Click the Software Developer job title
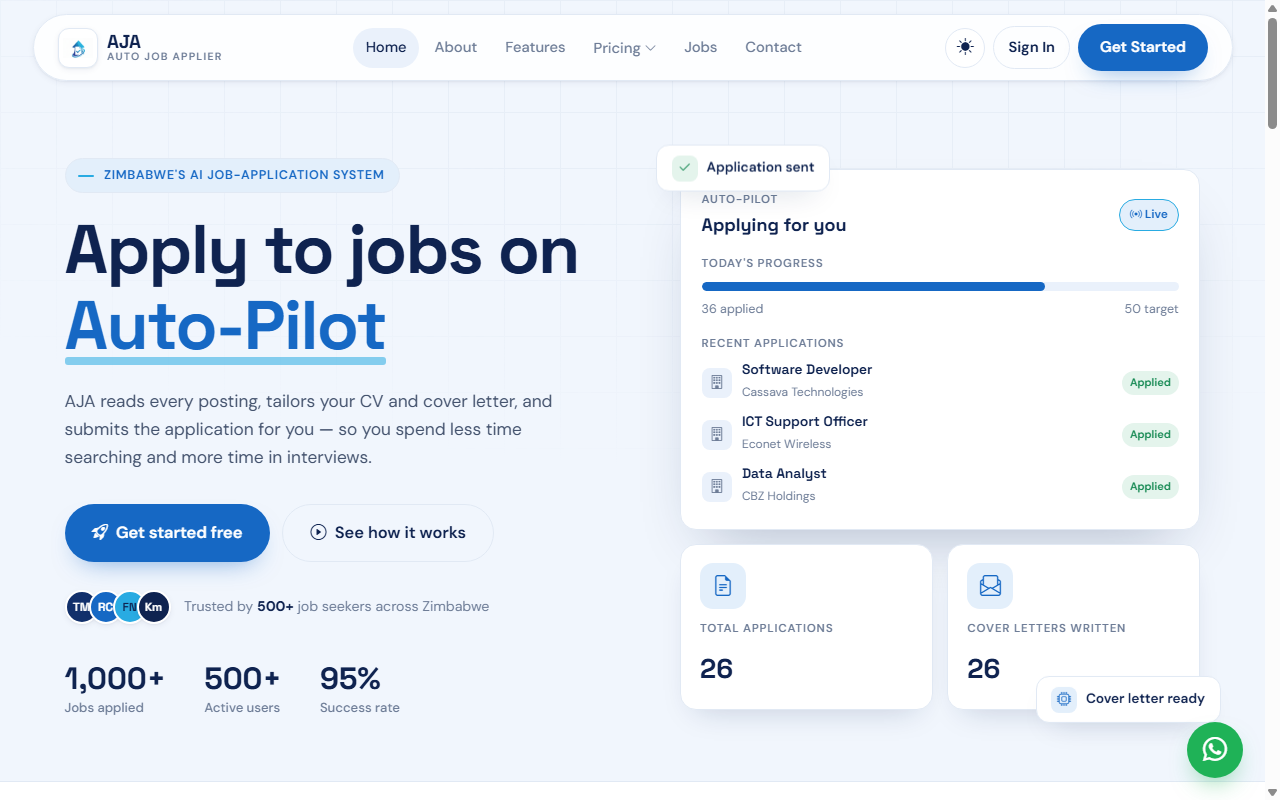The height and width of the screenshot is (800, 1280). coord(807,370)
